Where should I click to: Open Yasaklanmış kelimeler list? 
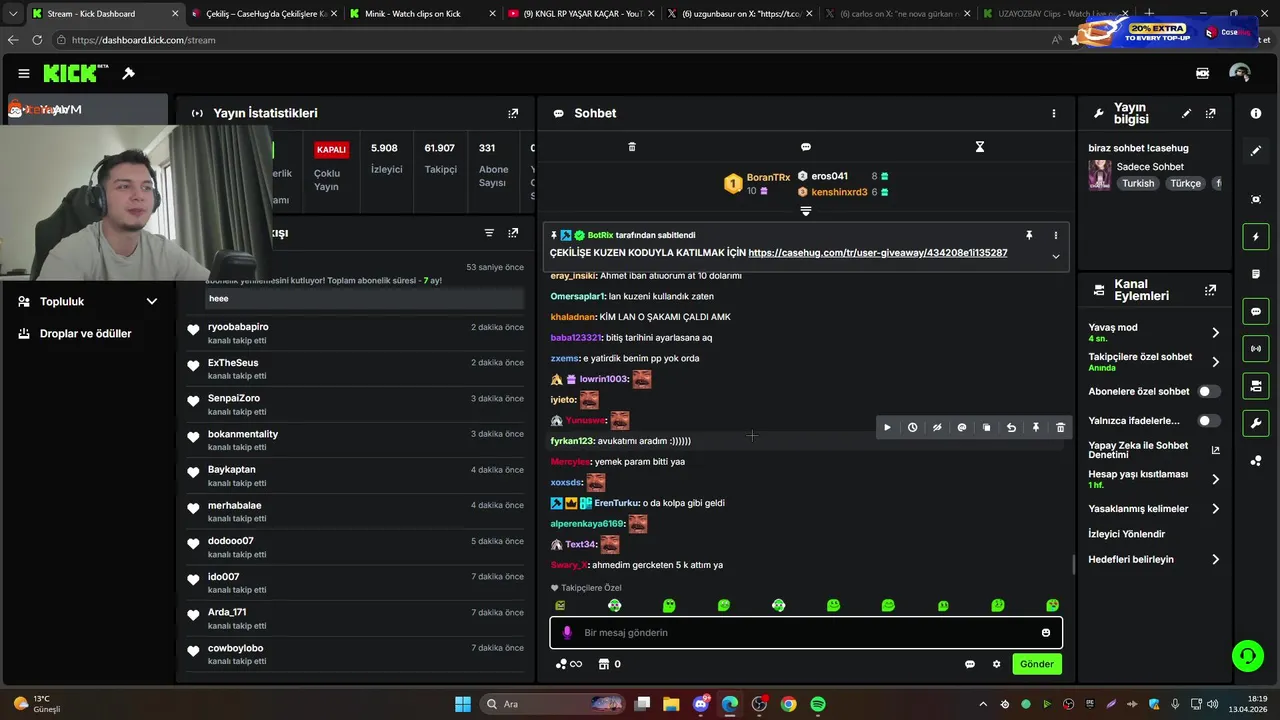1154,509
